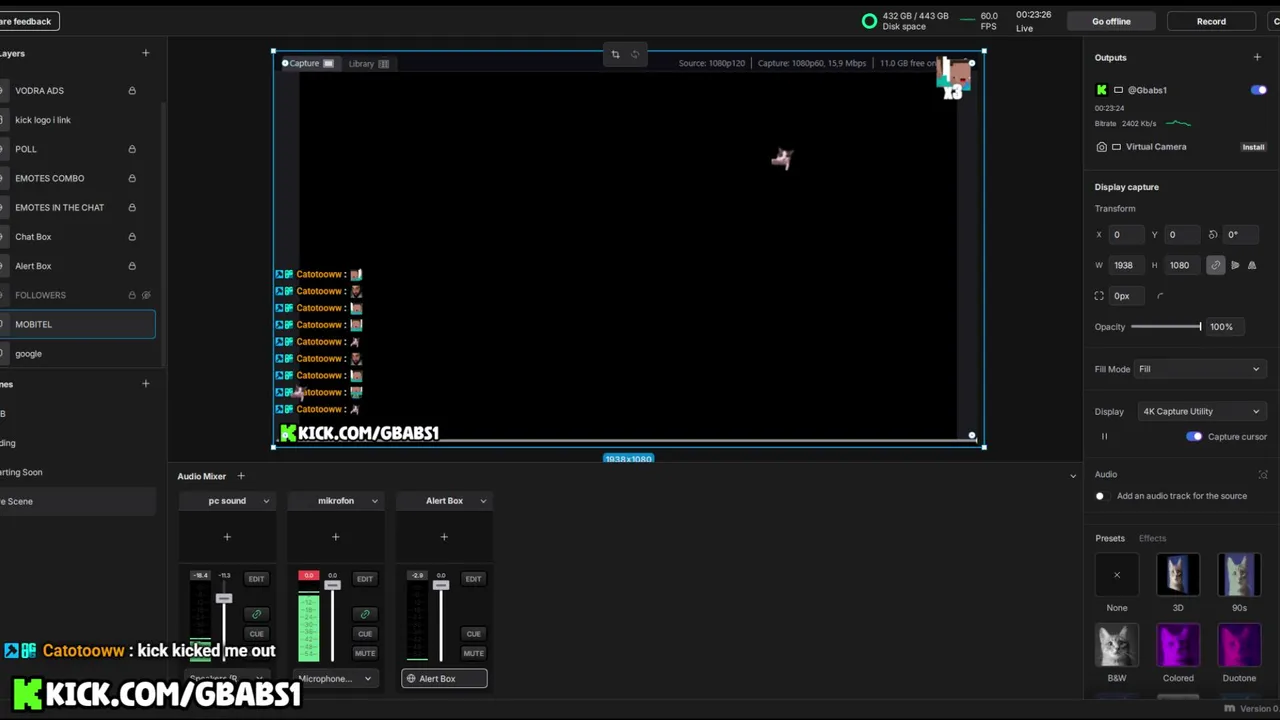Toggle the aspect ratio link icon
This screenshot has width=1280, height=720.
(x=1215, y=266)
